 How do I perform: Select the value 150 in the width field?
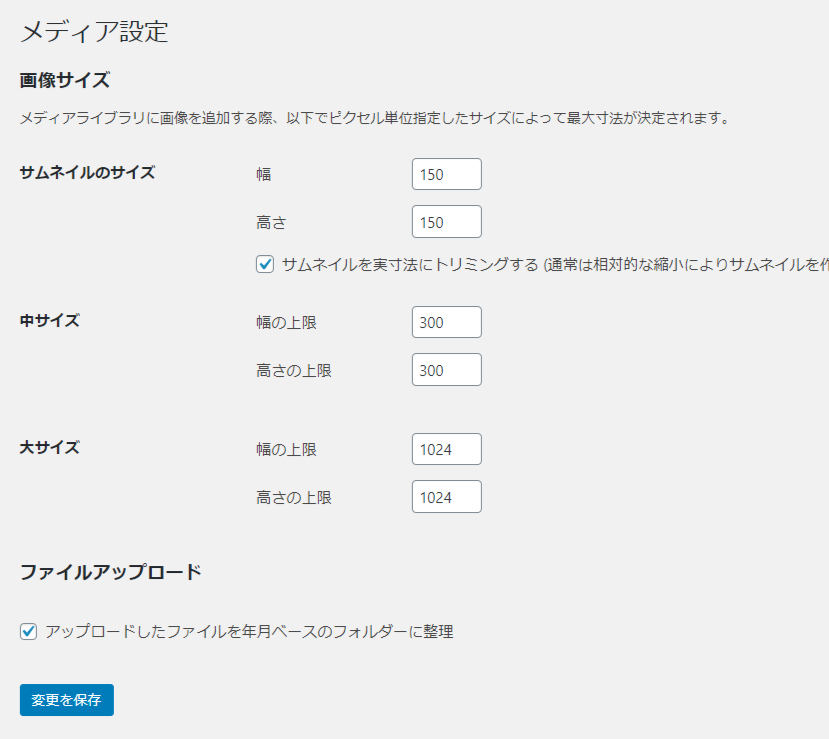tap(446, 173)
